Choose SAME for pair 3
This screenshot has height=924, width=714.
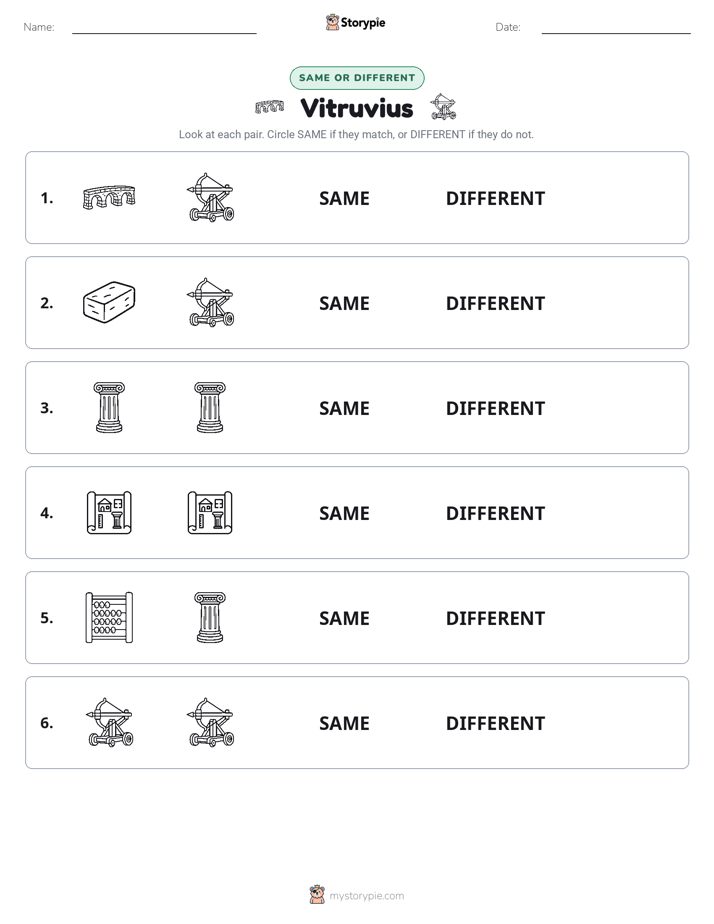[x=344, y=408]
